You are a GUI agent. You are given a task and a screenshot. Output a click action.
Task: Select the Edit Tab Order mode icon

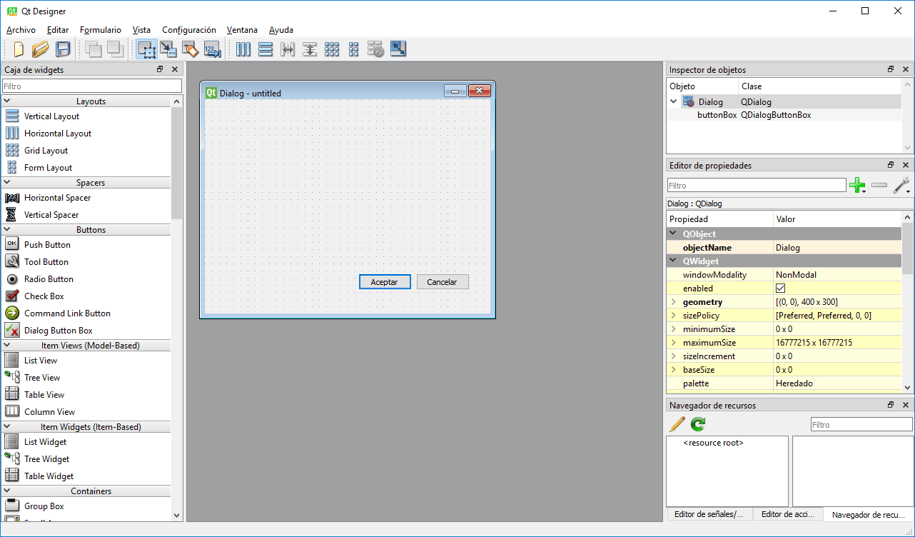(212, 50)
